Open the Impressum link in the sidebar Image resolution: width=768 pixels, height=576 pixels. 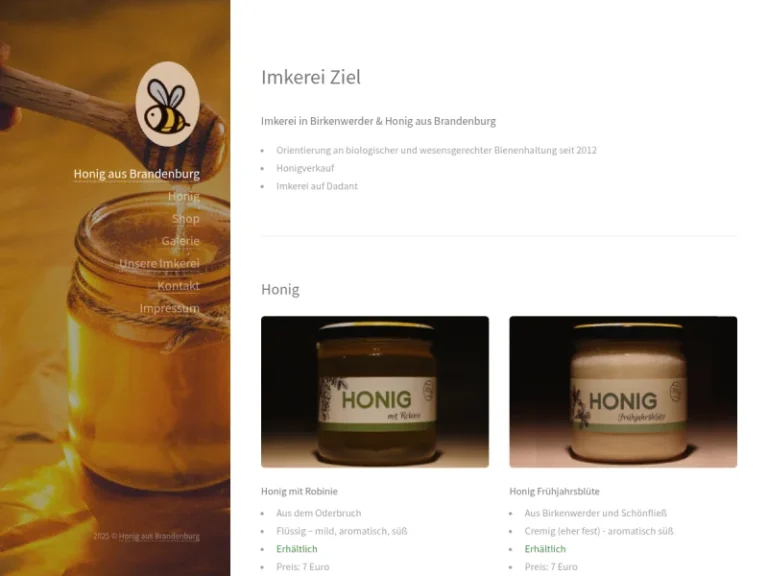click(169, 308)
